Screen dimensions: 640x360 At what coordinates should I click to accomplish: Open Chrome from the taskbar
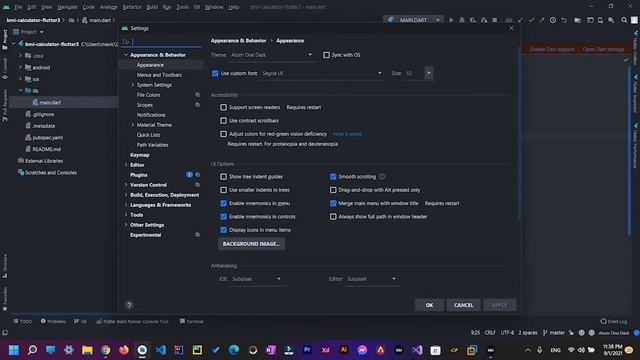coord(105,350)
